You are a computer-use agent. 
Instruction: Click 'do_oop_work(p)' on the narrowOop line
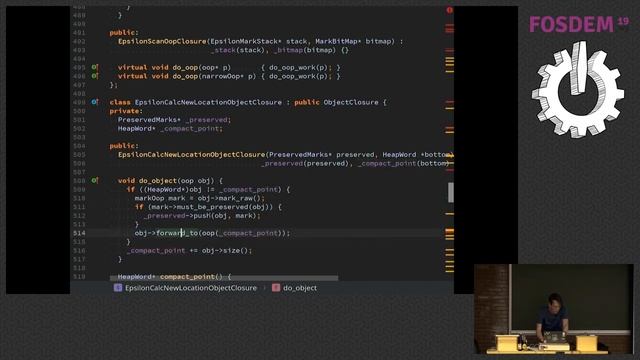[x=298, y=76]
